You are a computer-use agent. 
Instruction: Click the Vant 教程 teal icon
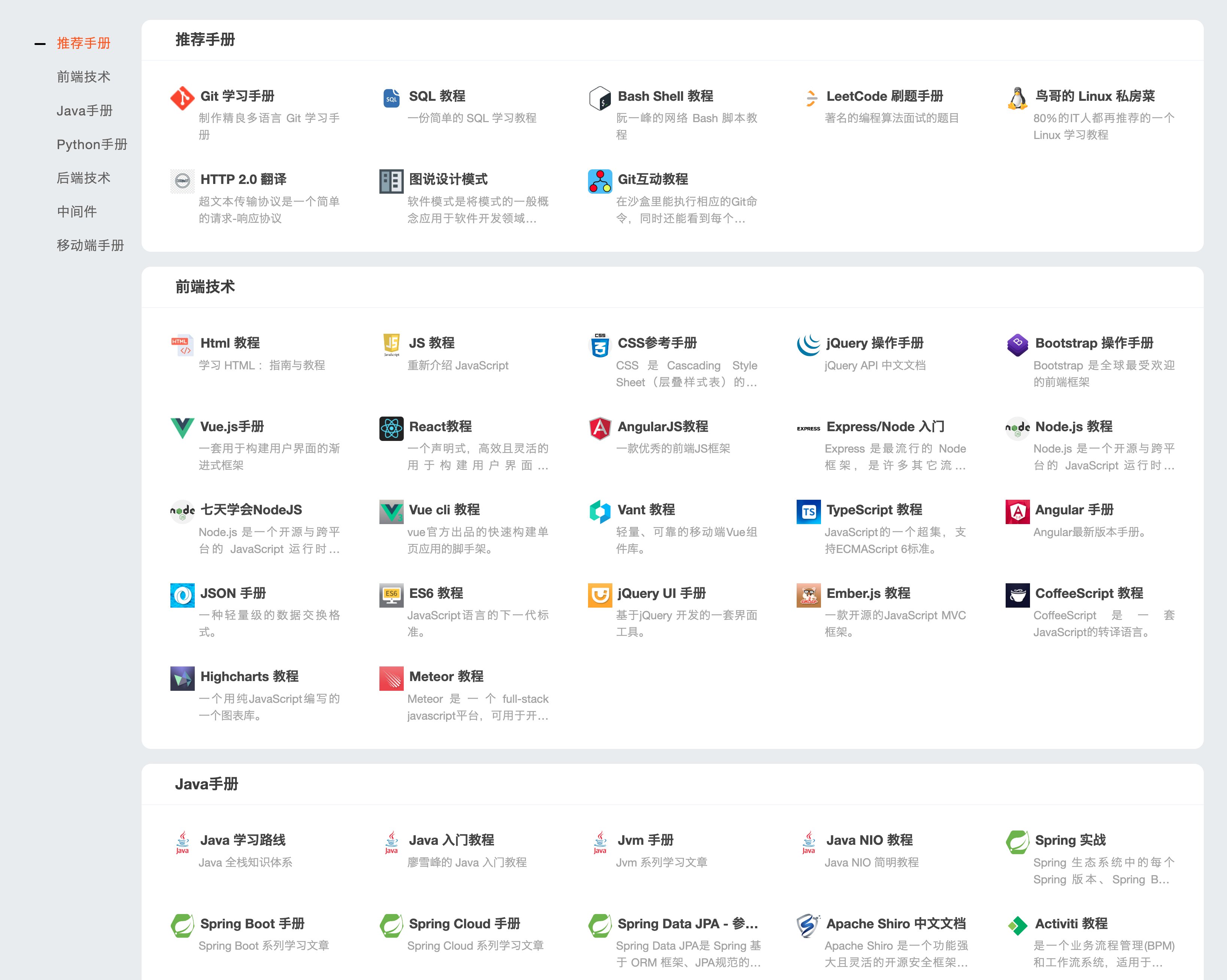[x=600, y=512]
